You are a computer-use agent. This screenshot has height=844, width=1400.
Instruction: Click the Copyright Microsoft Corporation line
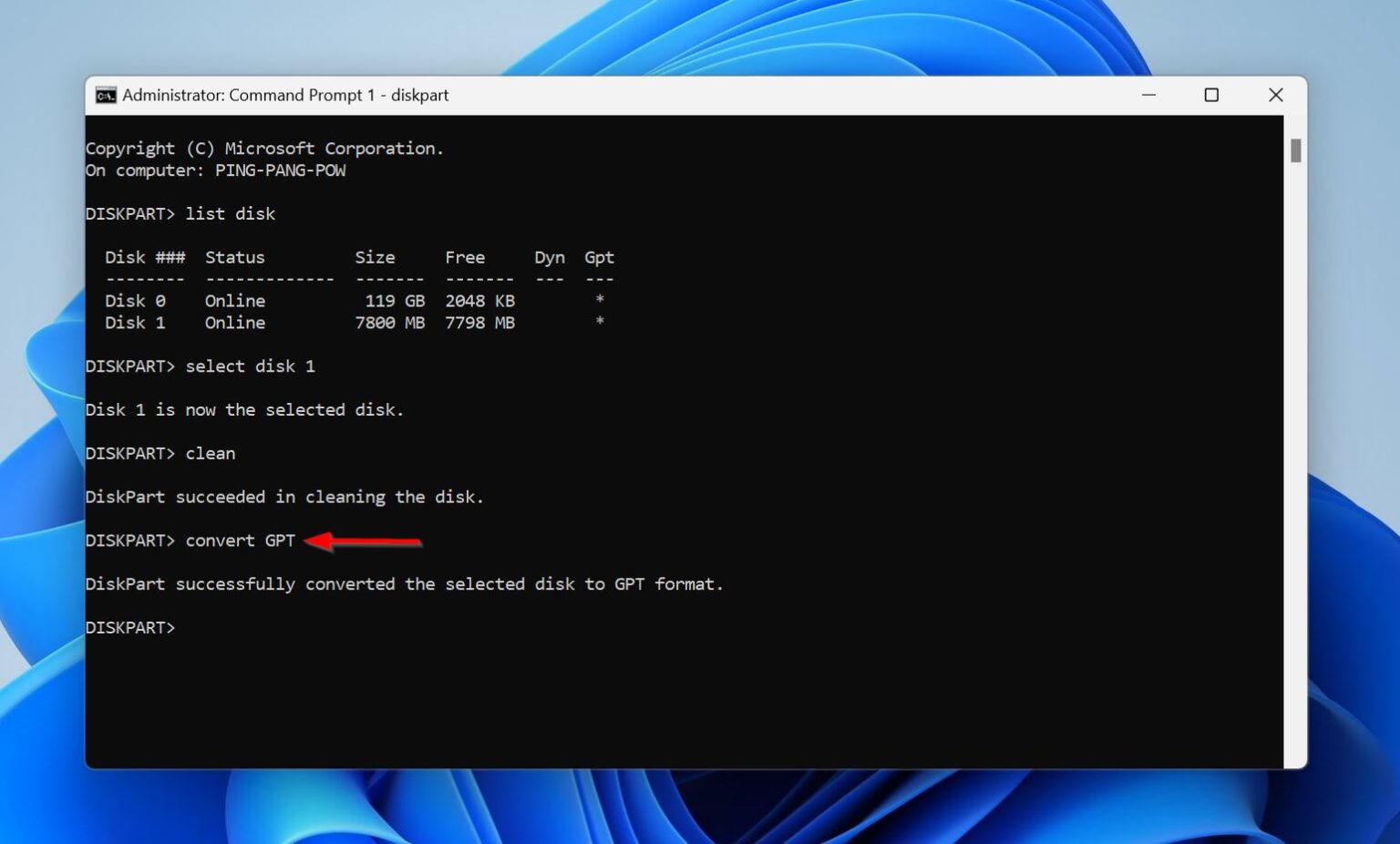[264, 148]
